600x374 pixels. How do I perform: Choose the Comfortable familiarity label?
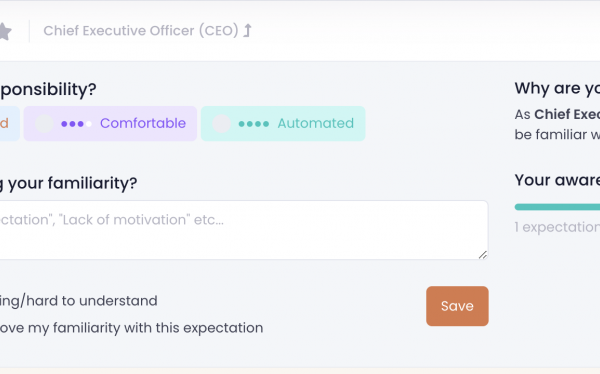(x=143, y=123)
